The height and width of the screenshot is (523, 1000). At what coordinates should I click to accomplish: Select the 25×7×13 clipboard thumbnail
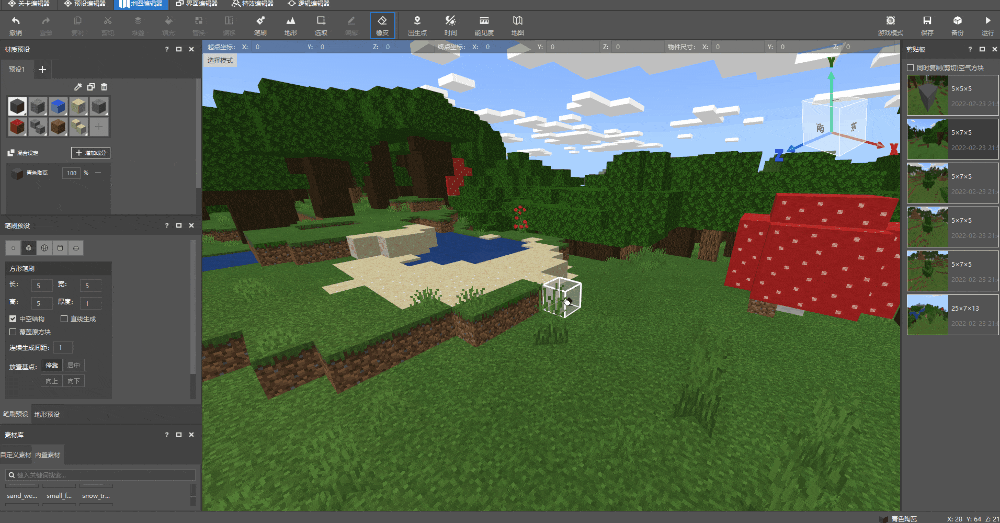[x=929, y=313]
